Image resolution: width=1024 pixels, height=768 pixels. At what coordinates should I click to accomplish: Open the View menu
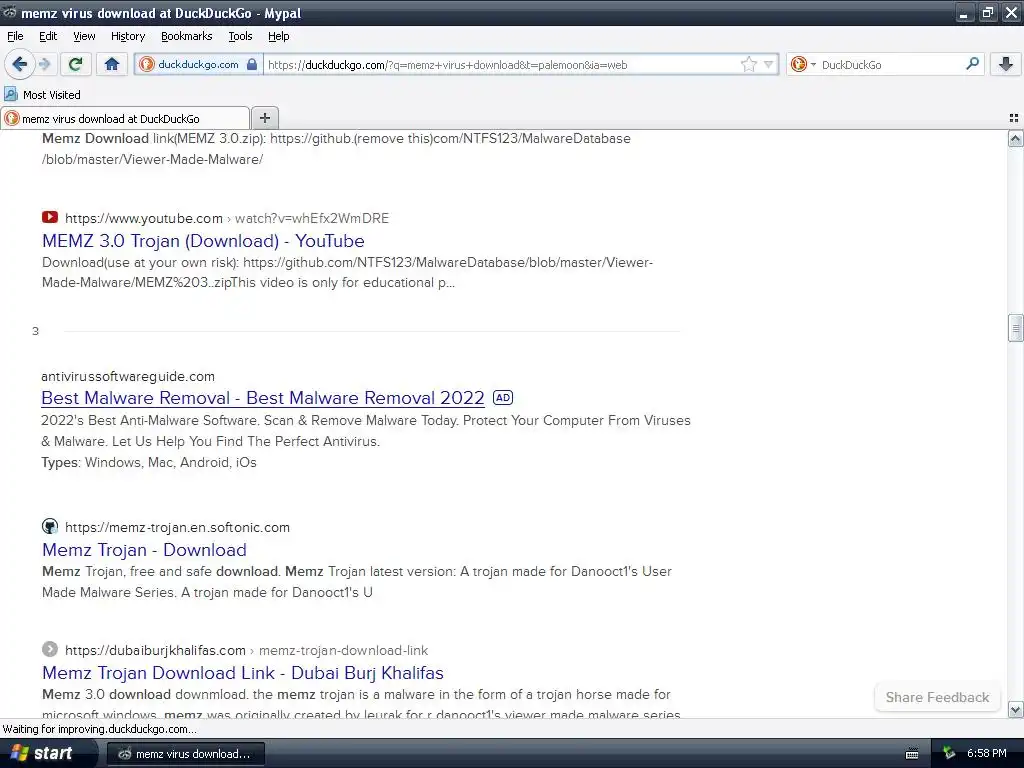[x=84, y=37]
